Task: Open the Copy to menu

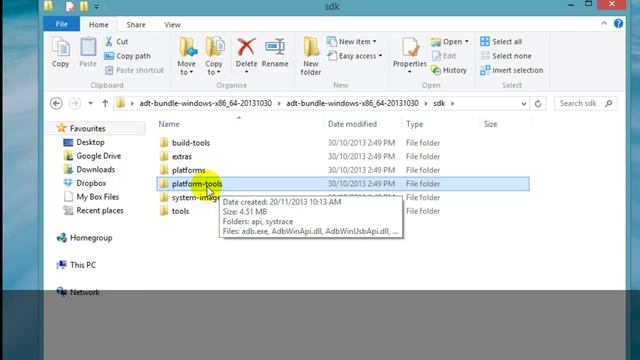Action: click(x=214, y=56)
